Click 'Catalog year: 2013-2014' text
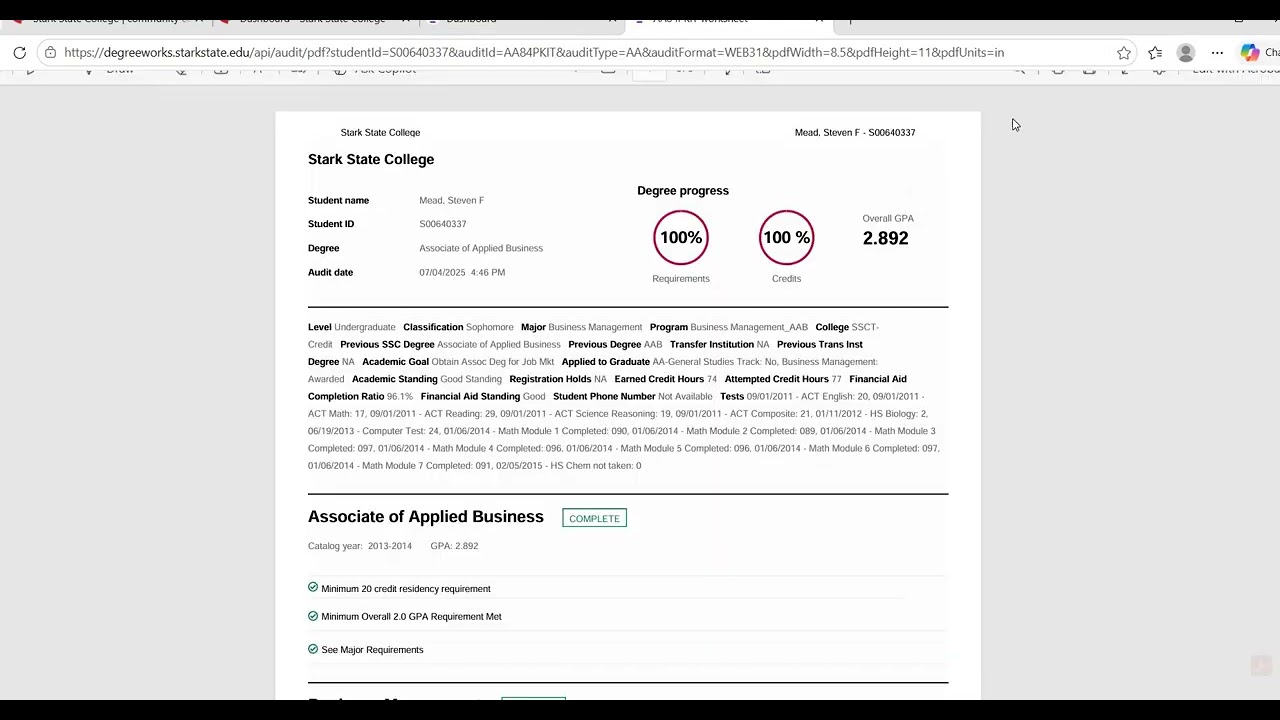This screenshot has height=720, width=1280. [x=360, y=546]
